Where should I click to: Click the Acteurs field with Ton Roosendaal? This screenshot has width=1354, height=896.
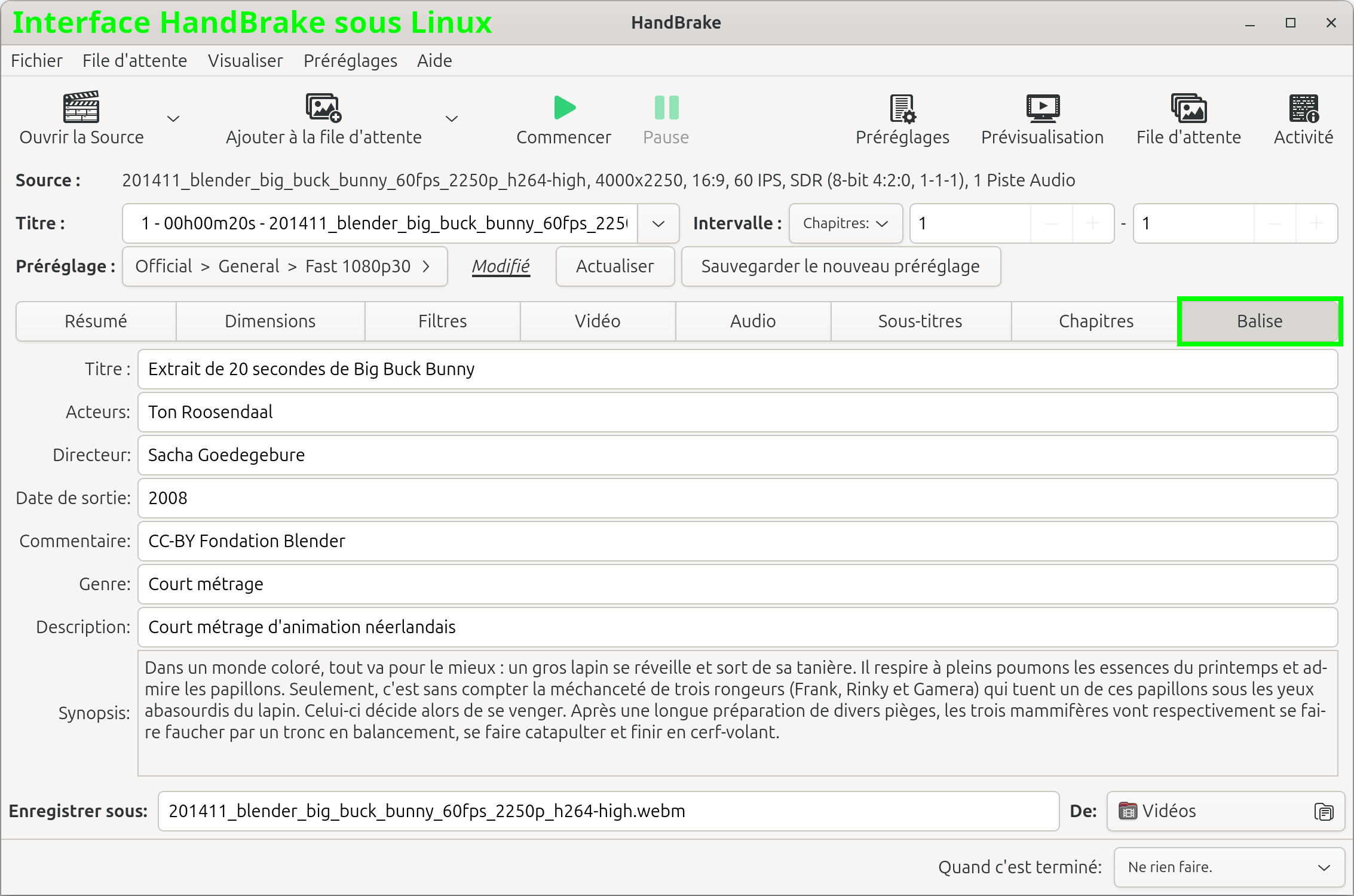click(737, 412)
